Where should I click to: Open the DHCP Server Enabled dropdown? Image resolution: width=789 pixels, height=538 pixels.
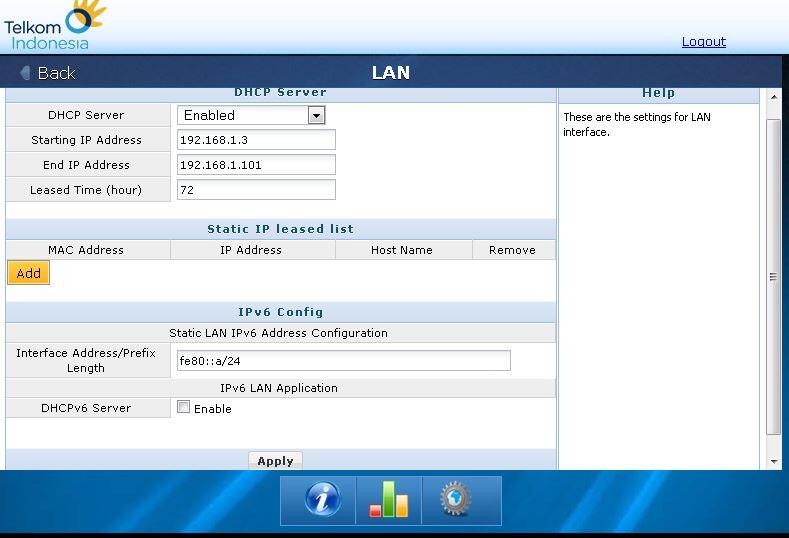(251, 115)
